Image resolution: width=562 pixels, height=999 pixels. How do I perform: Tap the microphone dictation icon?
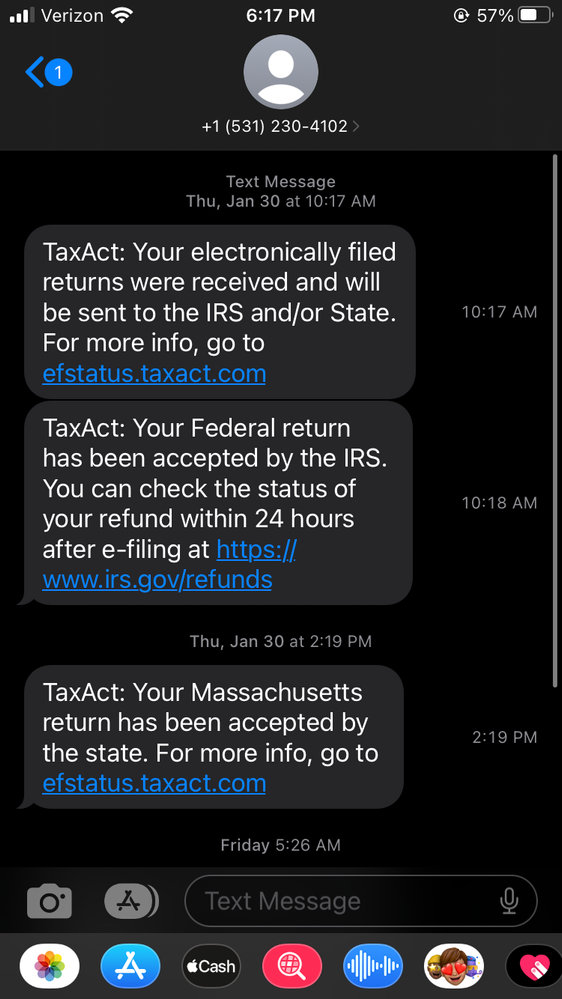[508, 901]
